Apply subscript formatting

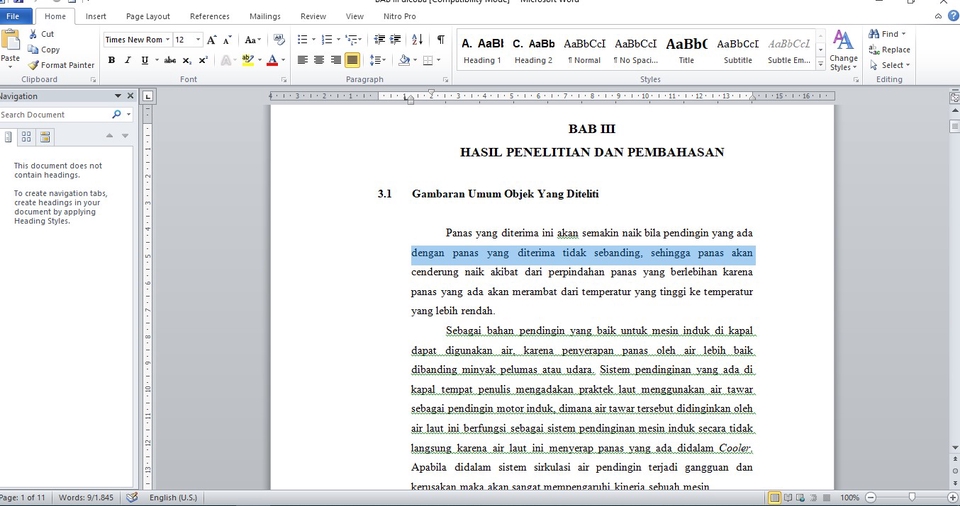[x=187, y=60]
